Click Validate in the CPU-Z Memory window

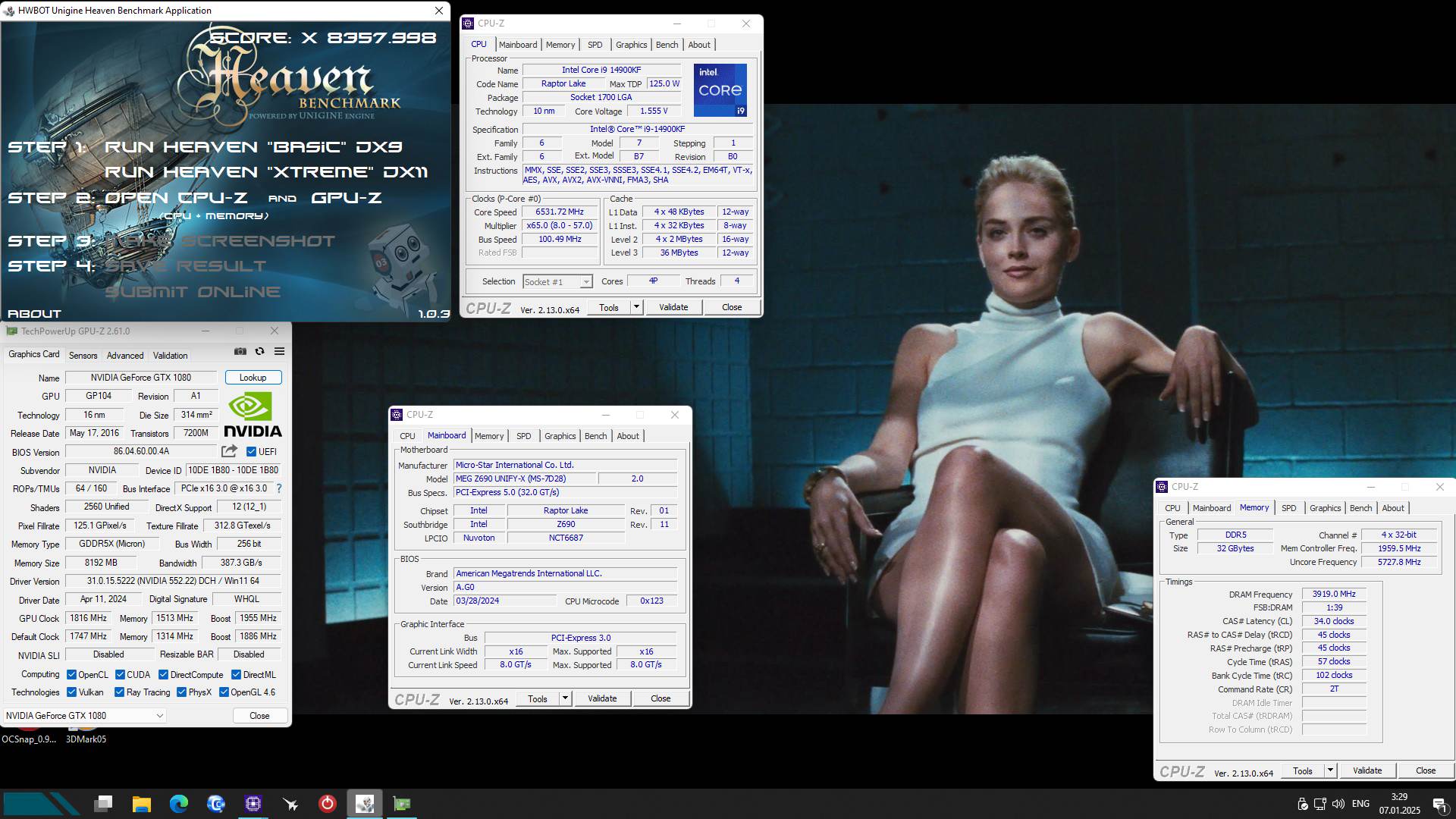pos(1367,770)
